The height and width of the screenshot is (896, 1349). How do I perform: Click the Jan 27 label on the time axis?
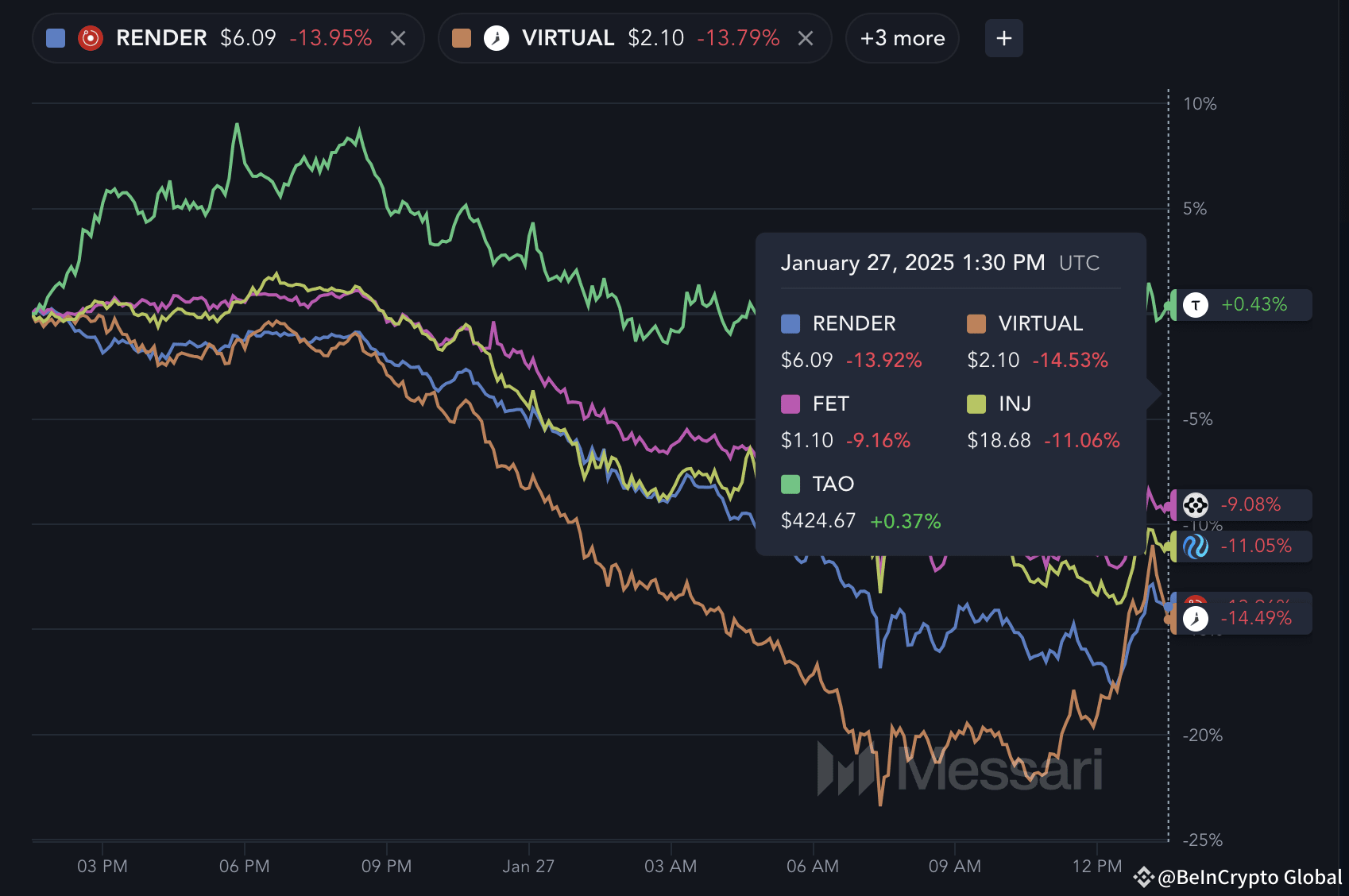click(528, 867)
